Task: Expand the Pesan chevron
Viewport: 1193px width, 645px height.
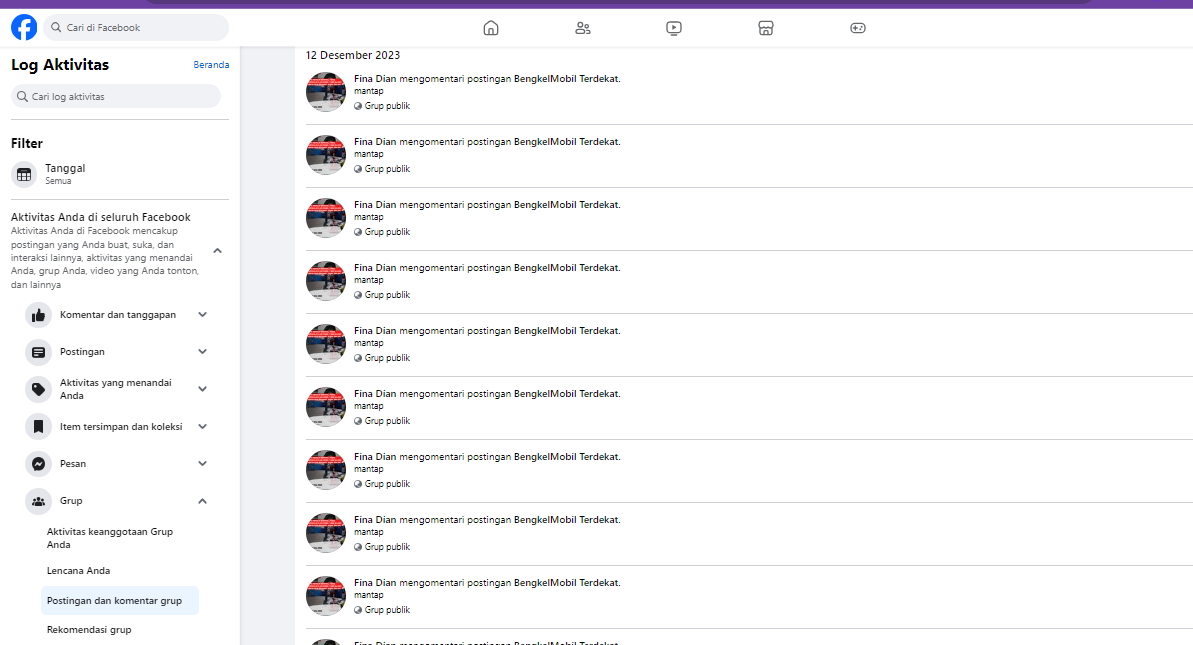Action: point(202,464)
